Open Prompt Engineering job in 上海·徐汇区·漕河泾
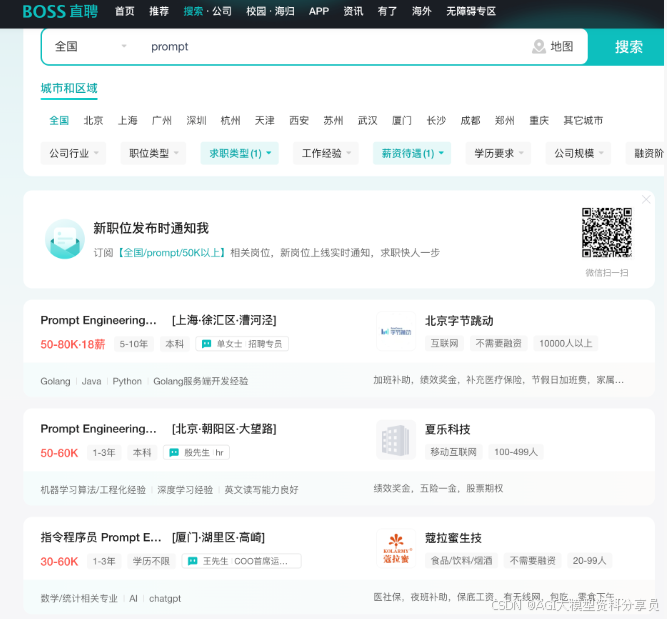The image size is (667, 619). click(158, 320)
